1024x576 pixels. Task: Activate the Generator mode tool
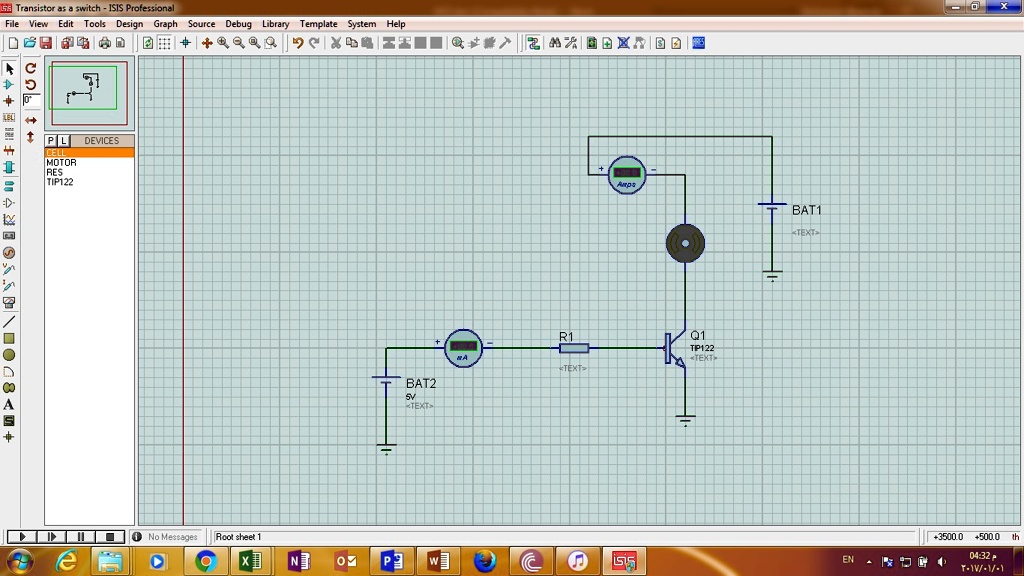point(9,251)
